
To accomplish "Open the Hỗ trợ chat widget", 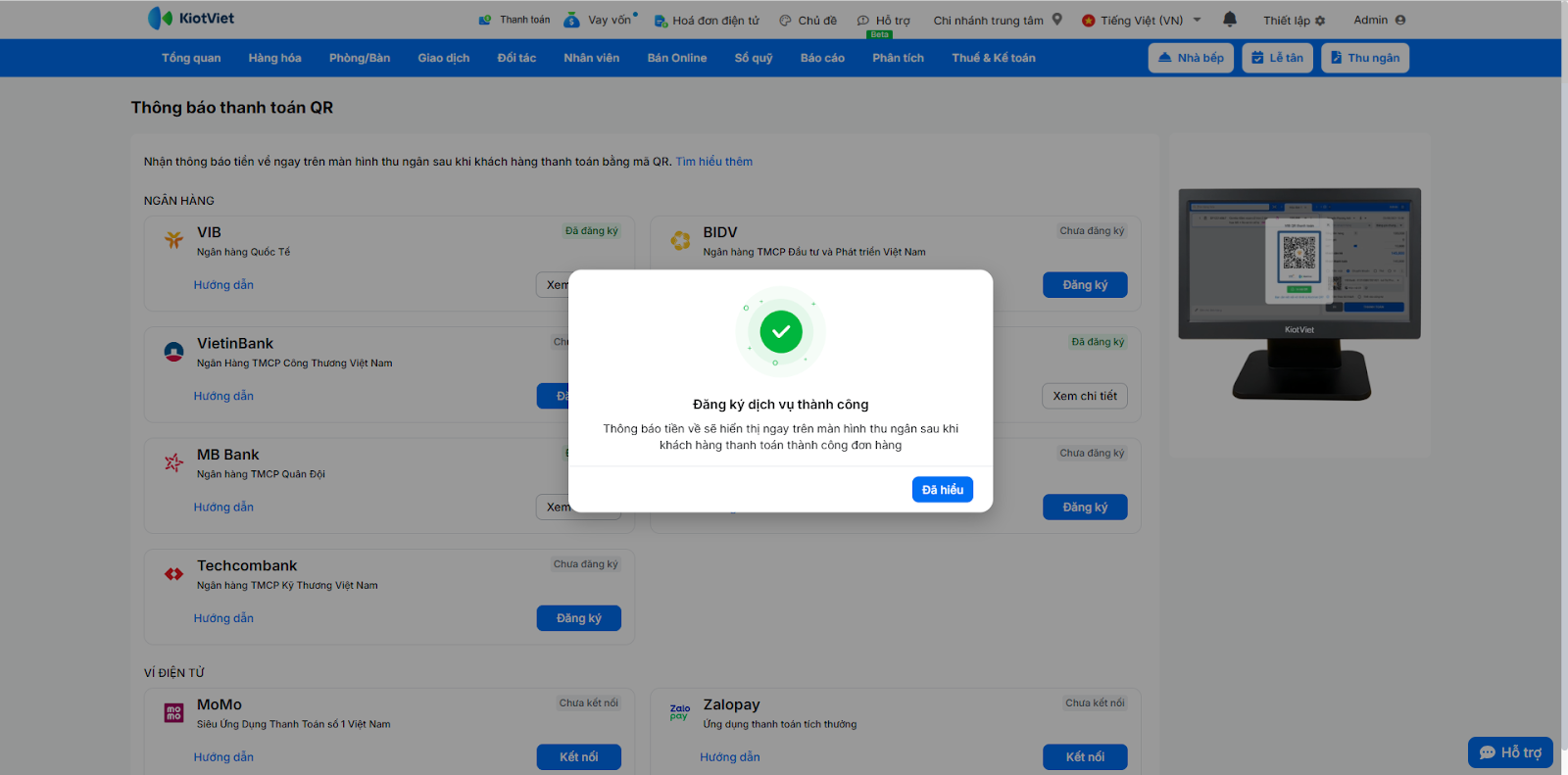I will 1510,752.
